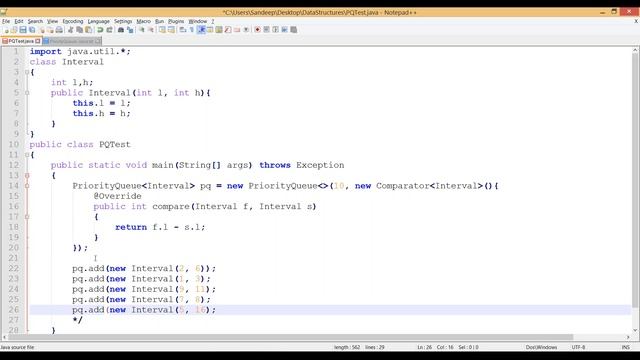The height and width of the screenshot is (360, 640).
Task: Click the Zoom Out toolbar icon
Action: point(151,30)
